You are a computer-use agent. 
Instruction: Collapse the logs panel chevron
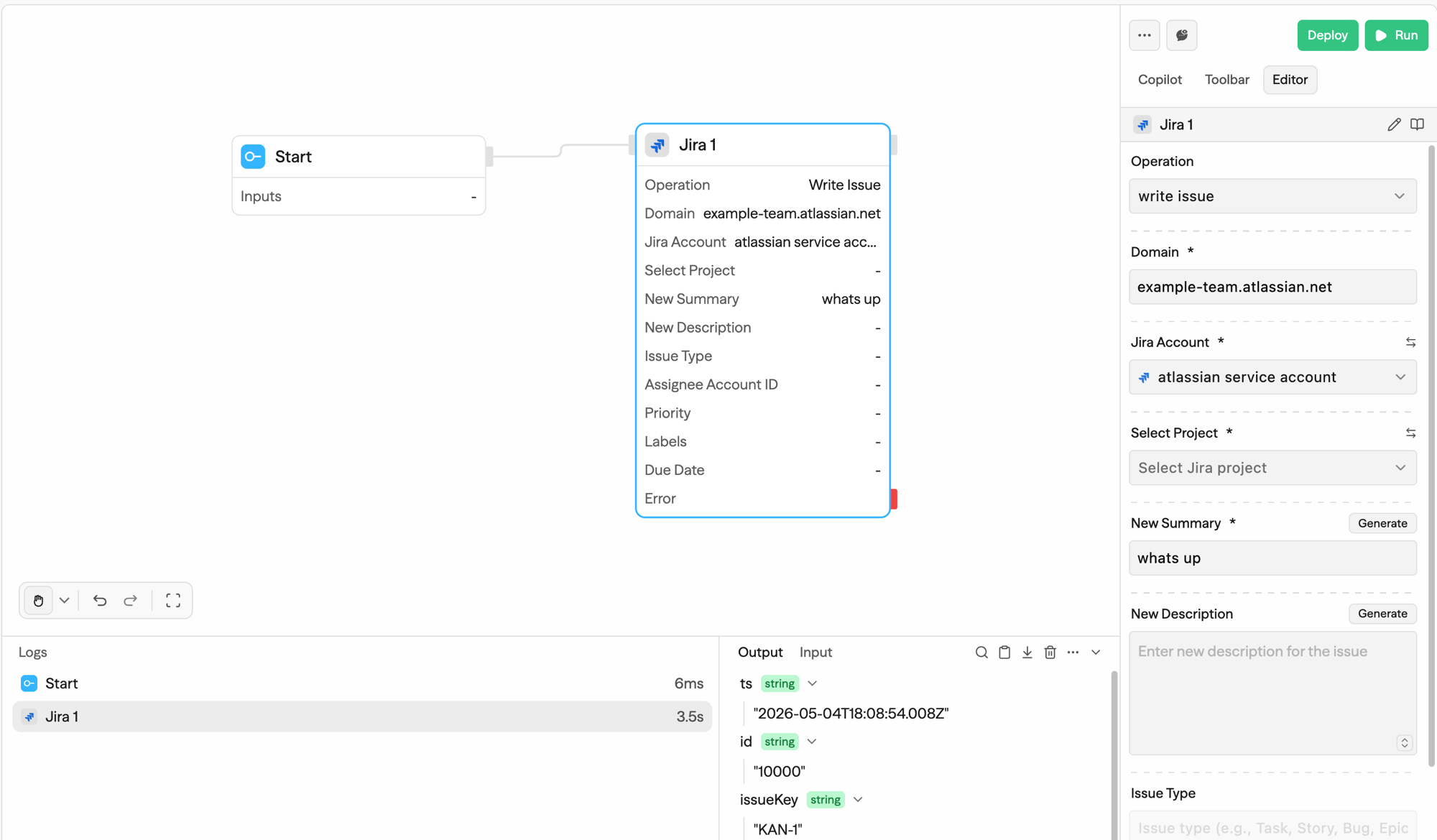point(1096,652)
